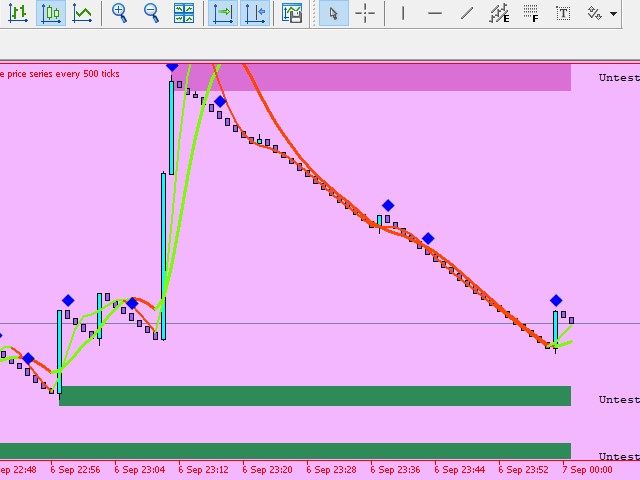Pick the vertical line drawing tool
This screenshot has height=480, width=640.
click(x=403, y=13)
